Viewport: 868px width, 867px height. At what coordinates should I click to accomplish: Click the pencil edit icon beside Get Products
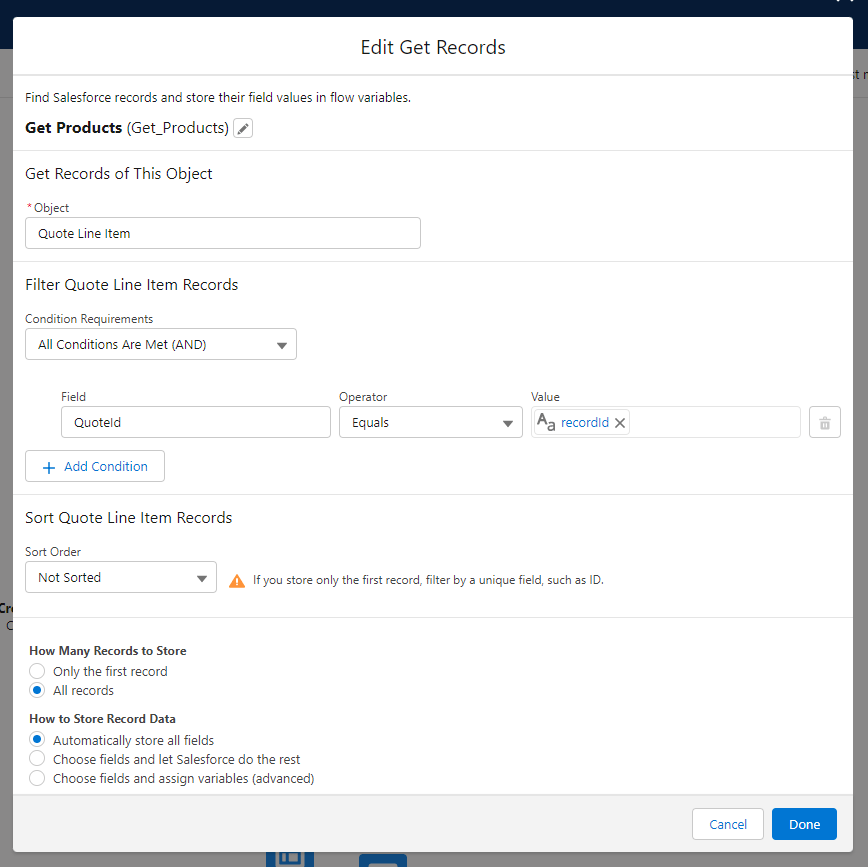(x=243, y=129)
